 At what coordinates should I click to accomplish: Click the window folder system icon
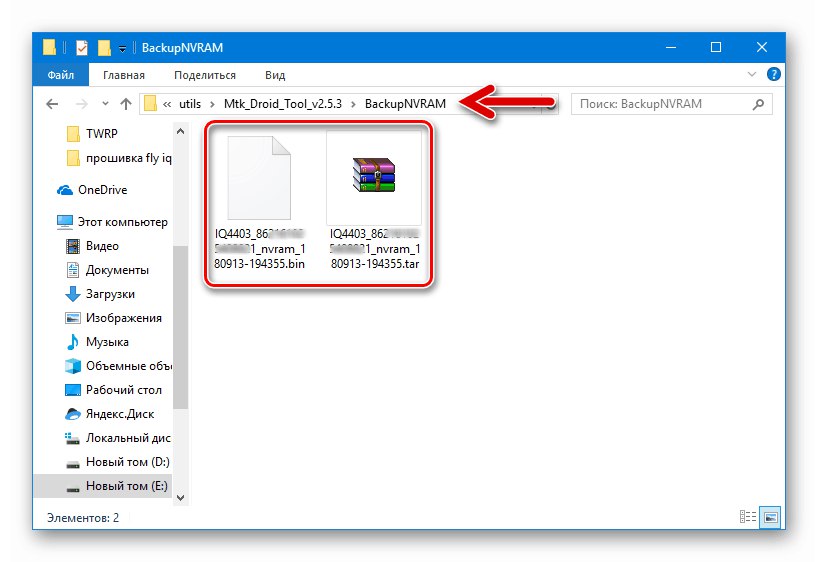pyautogui.click(x=49, y=47)
